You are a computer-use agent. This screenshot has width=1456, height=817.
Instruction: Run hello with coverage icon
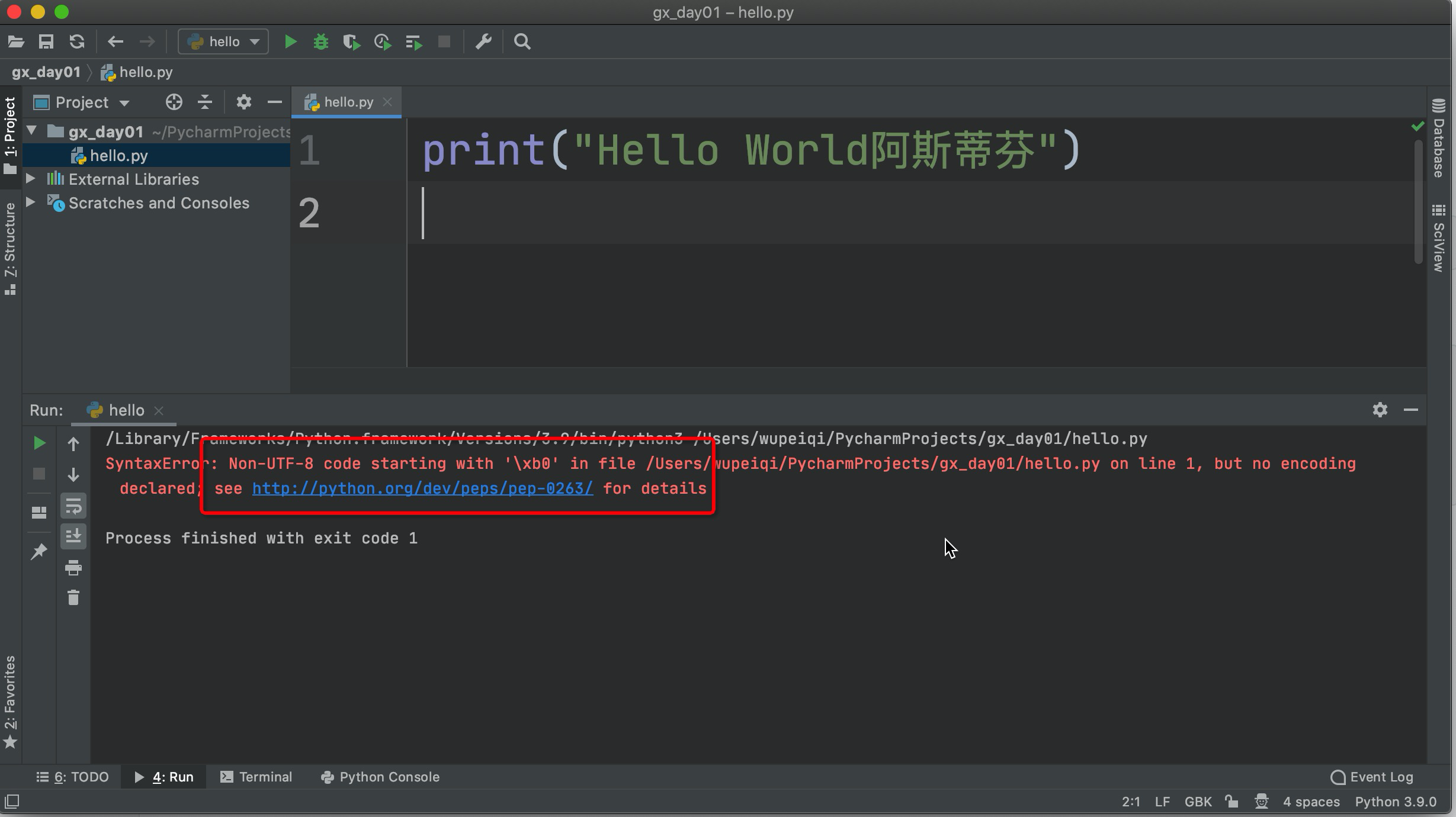click(351, 41)
